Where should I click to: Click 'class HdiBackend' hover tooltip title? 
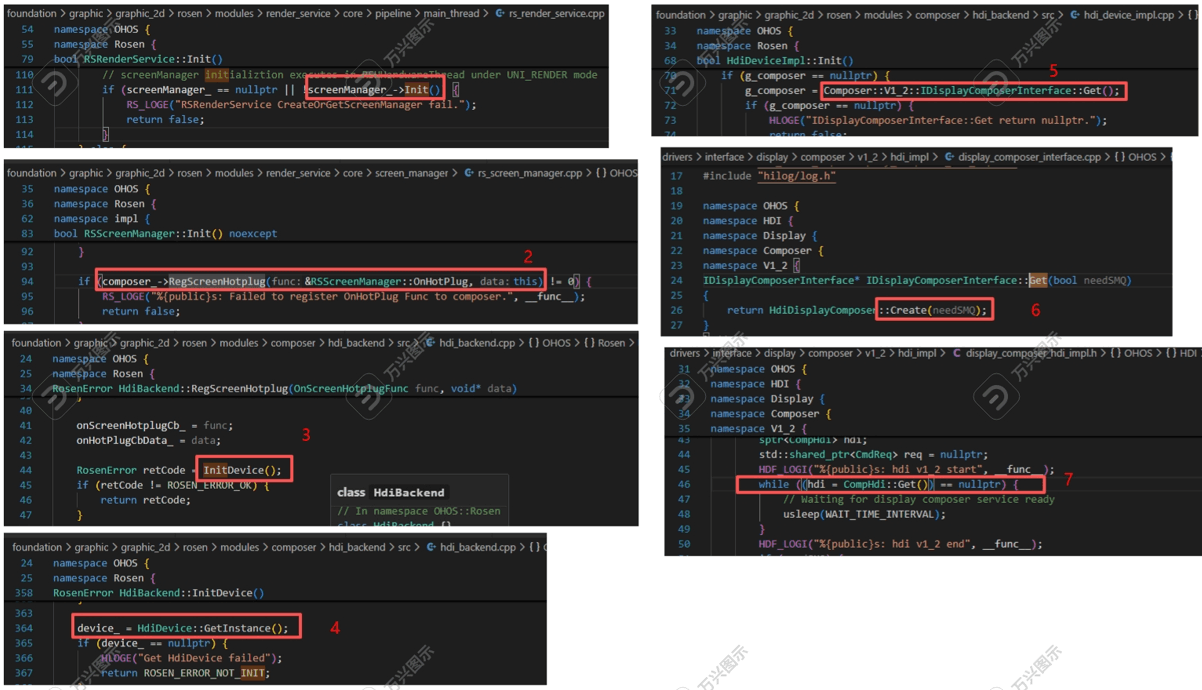coord(391,492)
